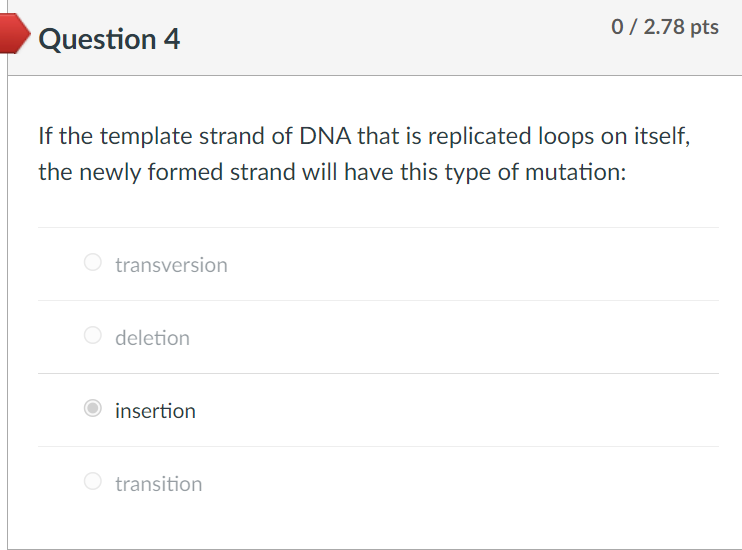Select the transition radio button

(x=93, y=481)
